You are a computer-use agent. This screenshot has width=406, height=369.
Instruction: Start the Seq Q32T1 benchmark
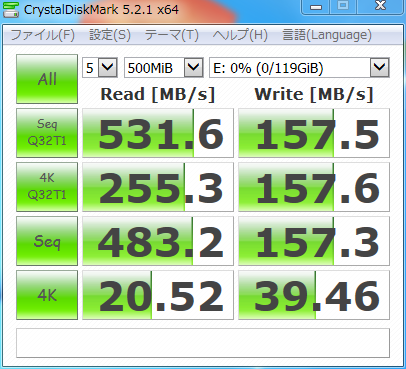[x=47, y=133]
